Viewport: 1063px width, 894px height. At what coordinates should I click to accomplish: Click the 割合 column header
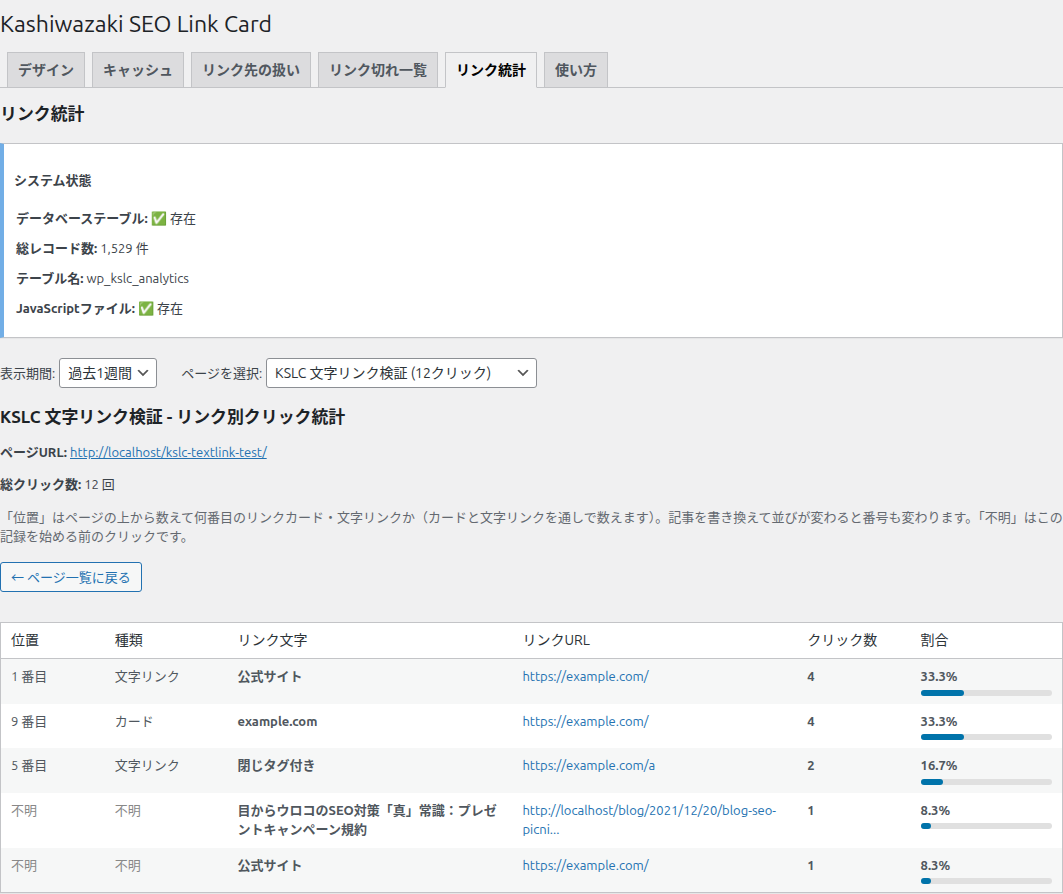click(934, 641)
